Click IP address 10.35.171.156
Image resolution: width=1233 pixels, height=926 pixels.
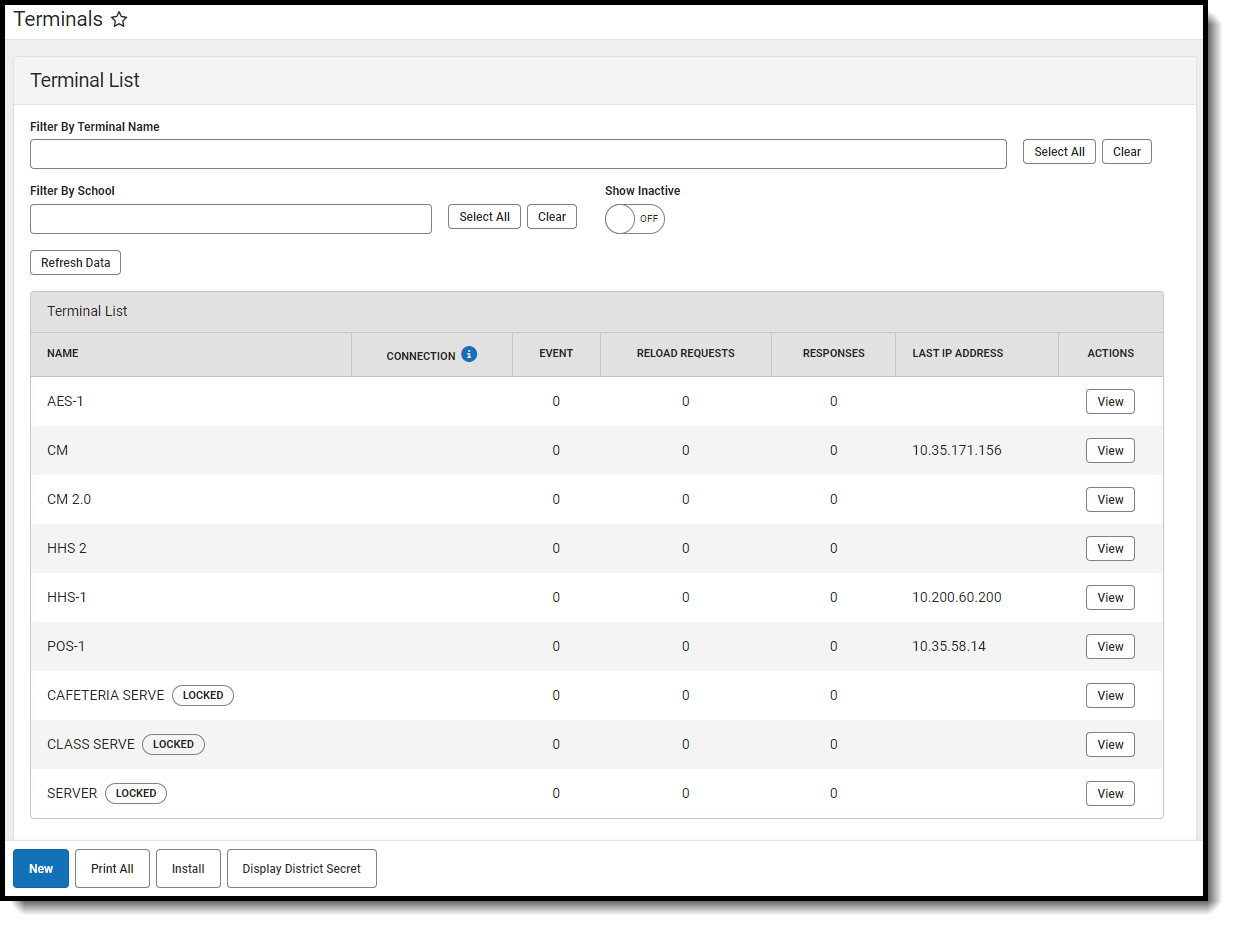[957, 451]
